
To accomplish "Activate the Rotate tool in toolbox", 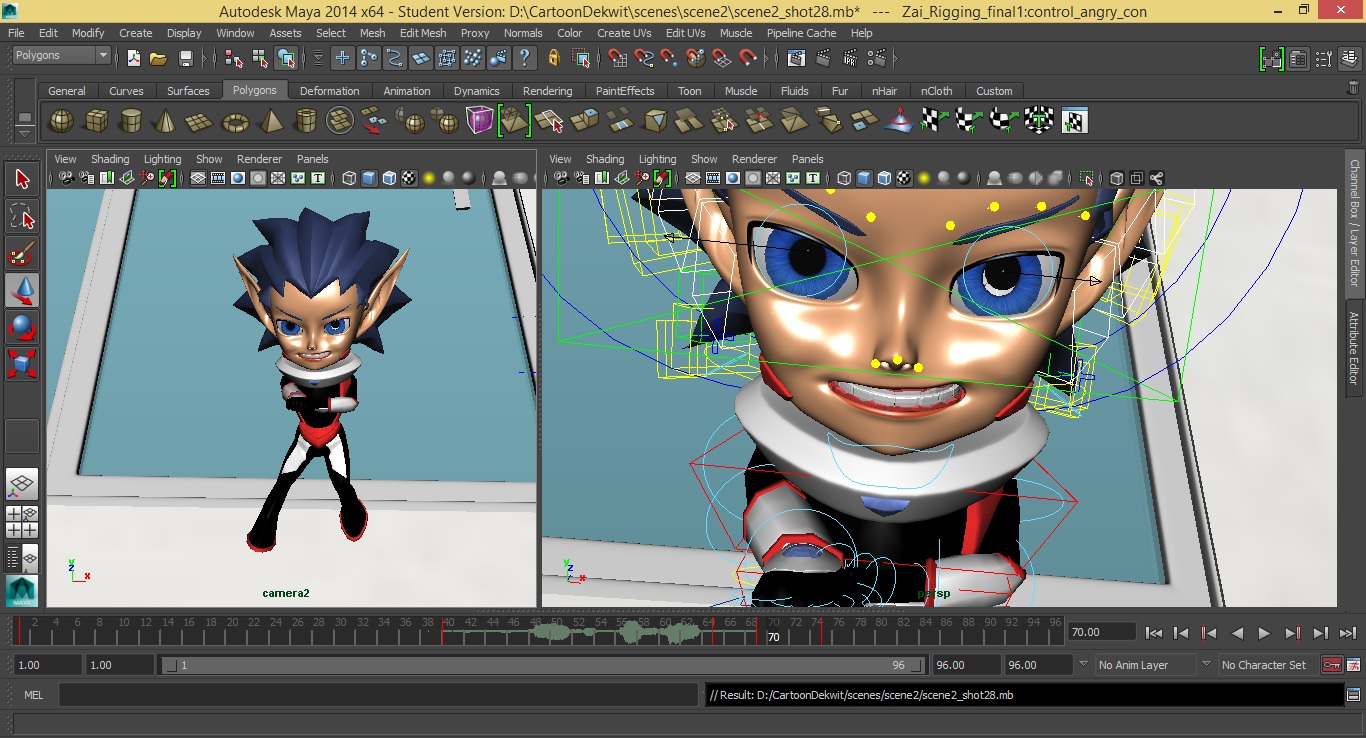I will point(23,326).
